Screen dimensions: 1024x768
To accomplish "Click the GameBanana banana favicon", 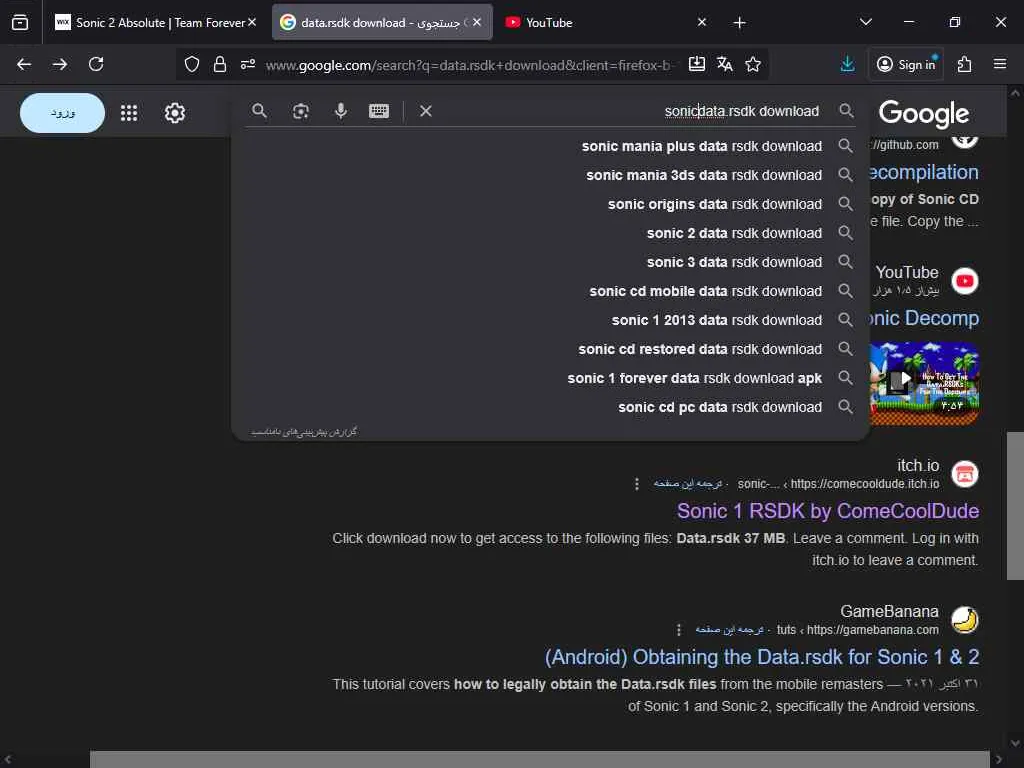I will point(965,620).
